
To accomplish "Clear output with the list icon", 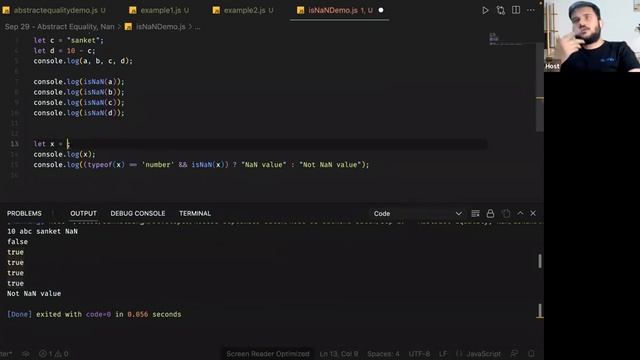I will [475, 213].
